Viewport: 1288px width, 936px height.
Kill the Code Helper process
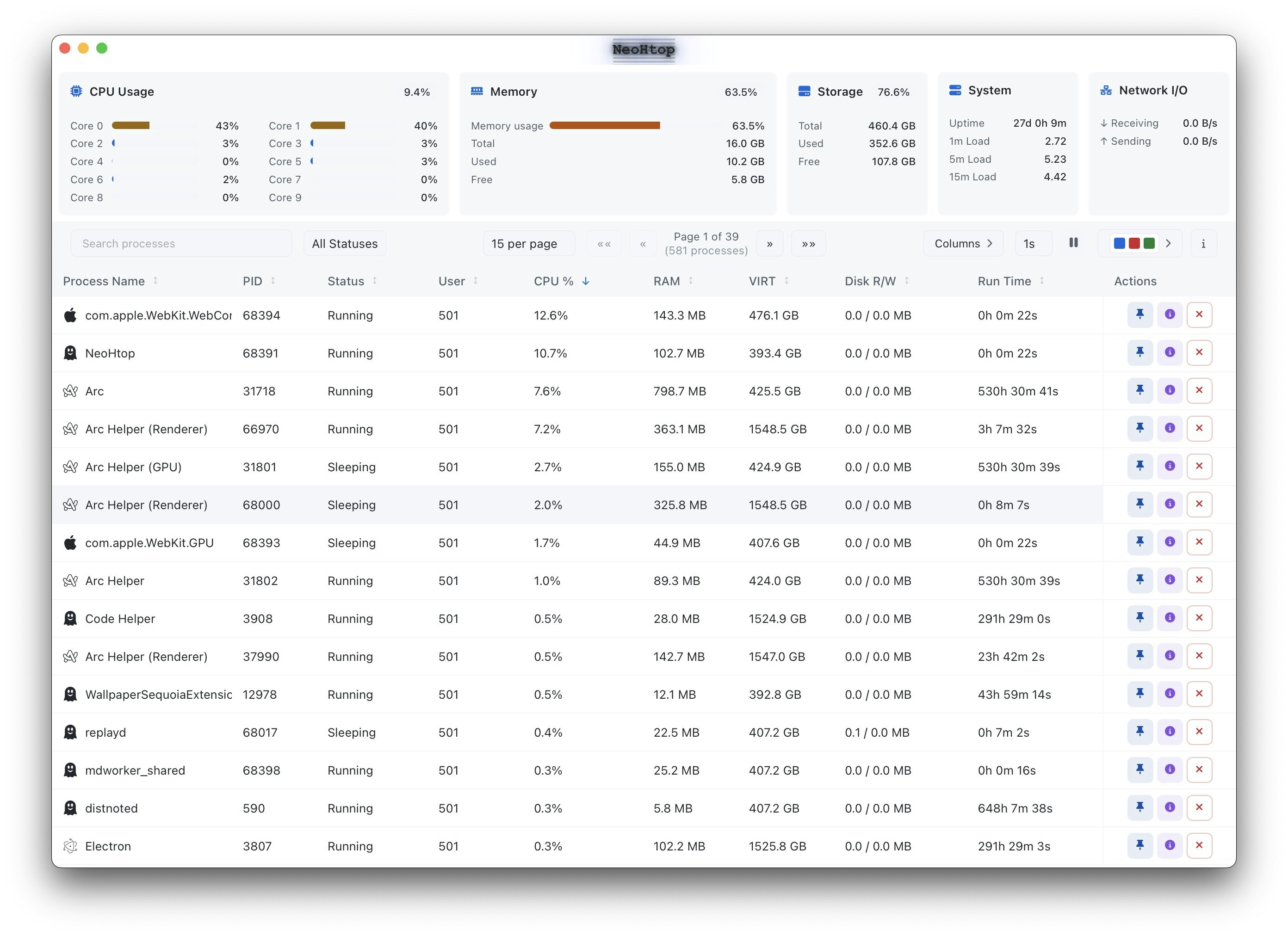point(1199,618)
